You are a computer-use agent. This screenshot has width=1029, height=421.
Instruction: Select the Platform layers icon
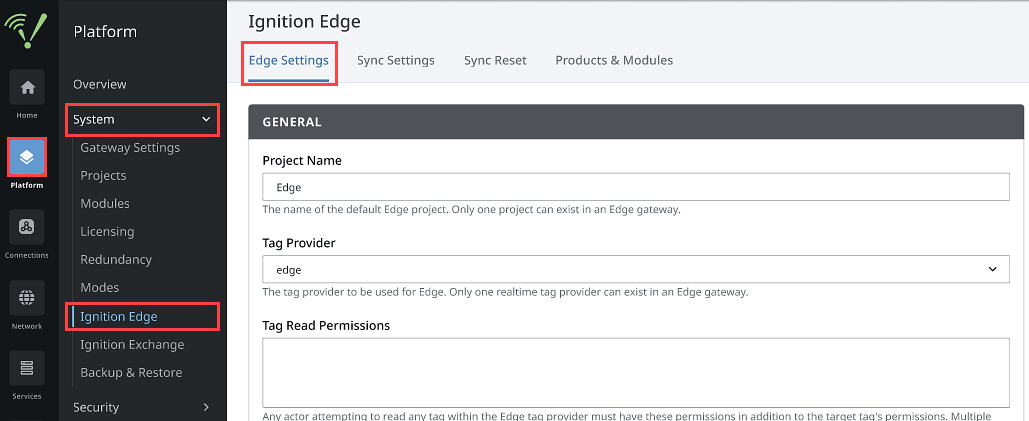(x=27, y=157)
